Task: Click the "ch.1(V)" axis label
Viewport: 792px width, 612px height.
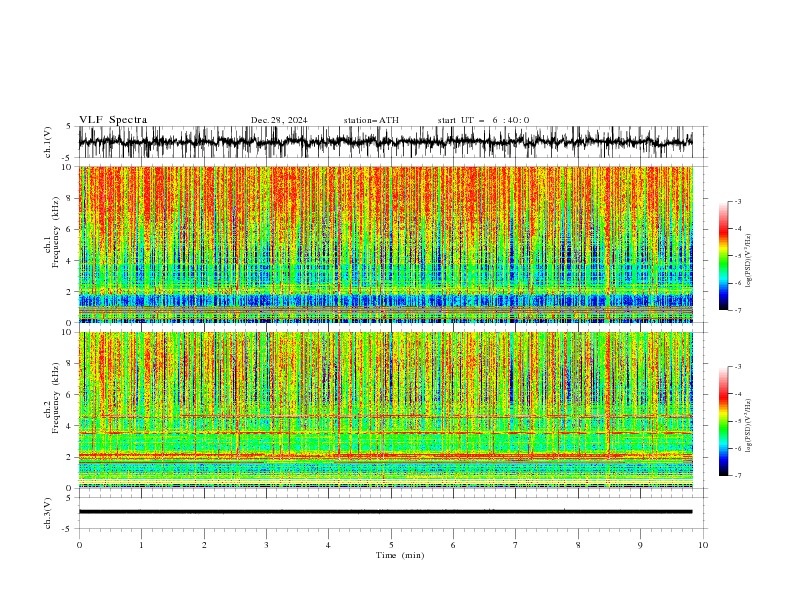Action: tap(48, 142)
